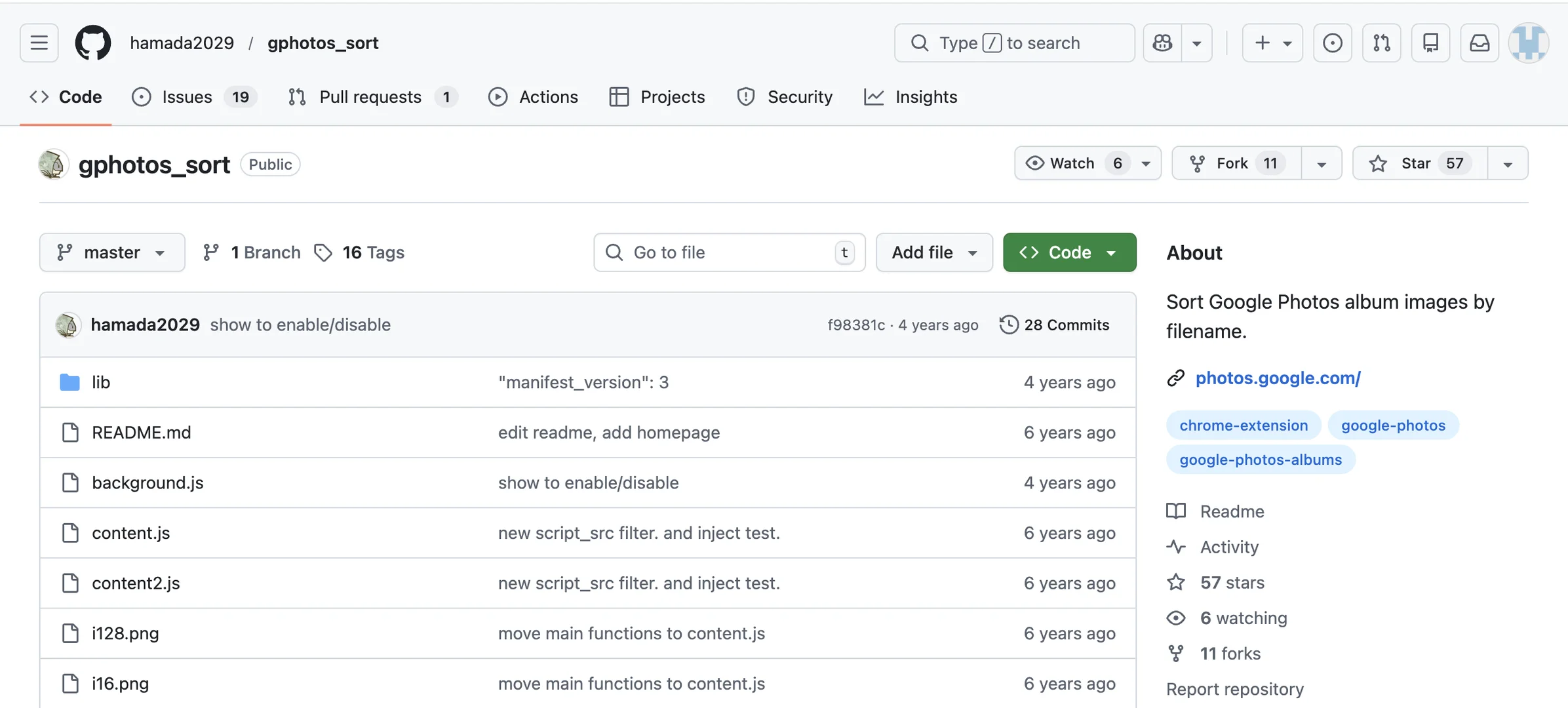Expand the Watch options dropdown arrow
The height and width of the screenshot is (708, 1568).
(x=1146, y=163)
